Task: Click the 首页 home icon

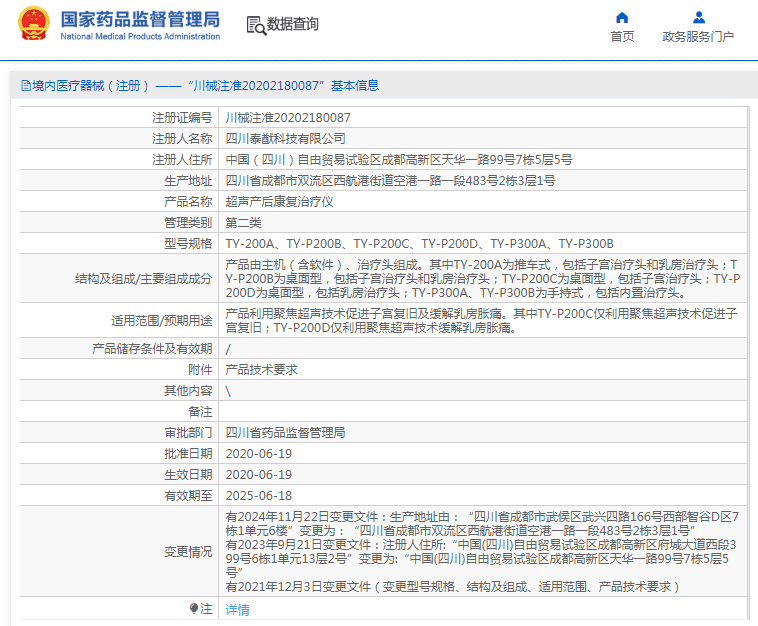Action: tap(622, 18)
